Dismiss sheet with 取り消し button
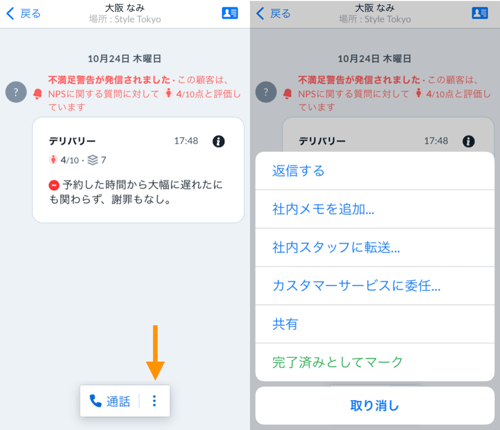 click(x=375, y=406)
